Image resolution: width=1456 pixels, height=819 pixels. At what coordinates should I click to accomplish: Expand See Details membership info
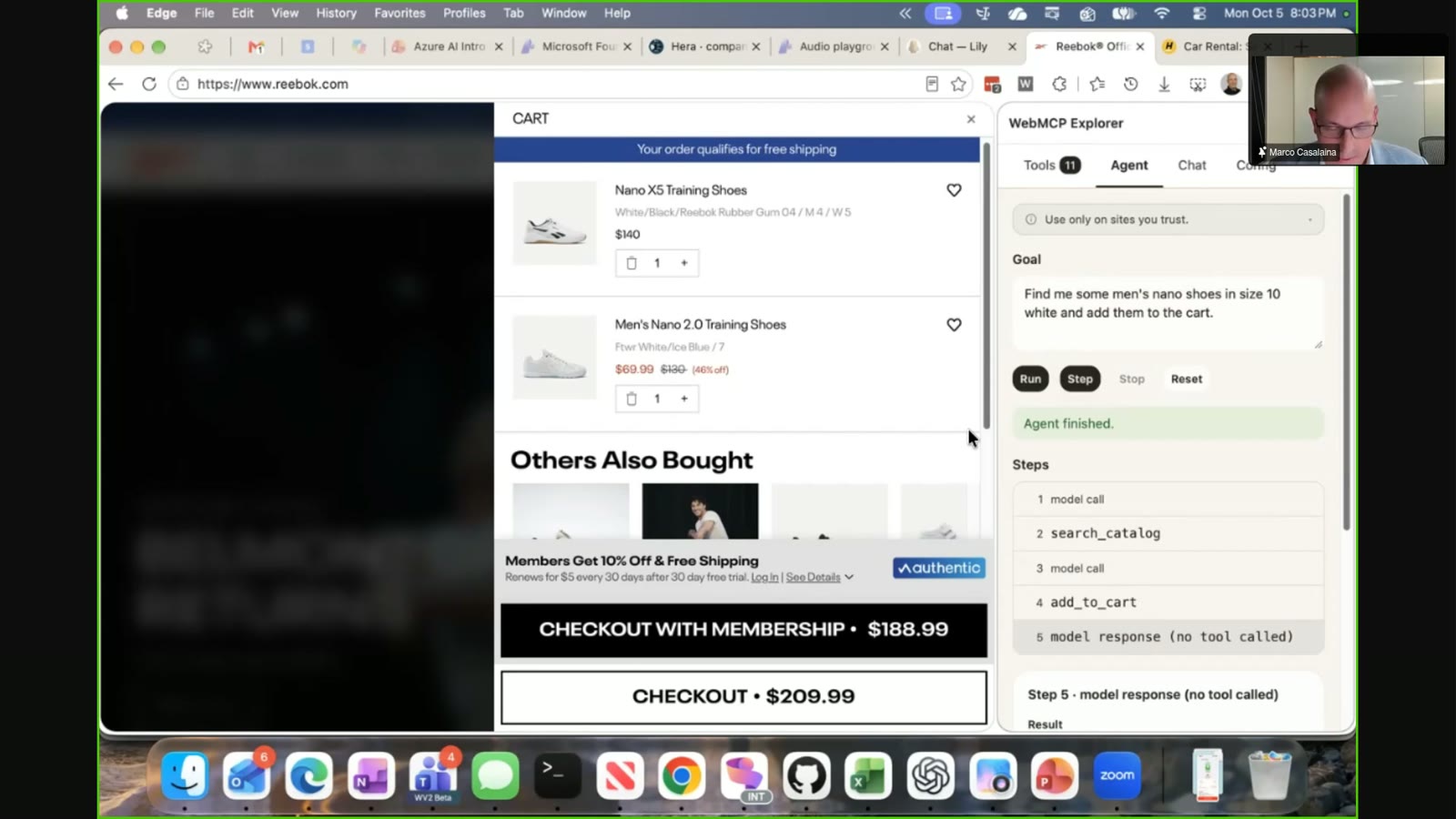coord(819,577)
